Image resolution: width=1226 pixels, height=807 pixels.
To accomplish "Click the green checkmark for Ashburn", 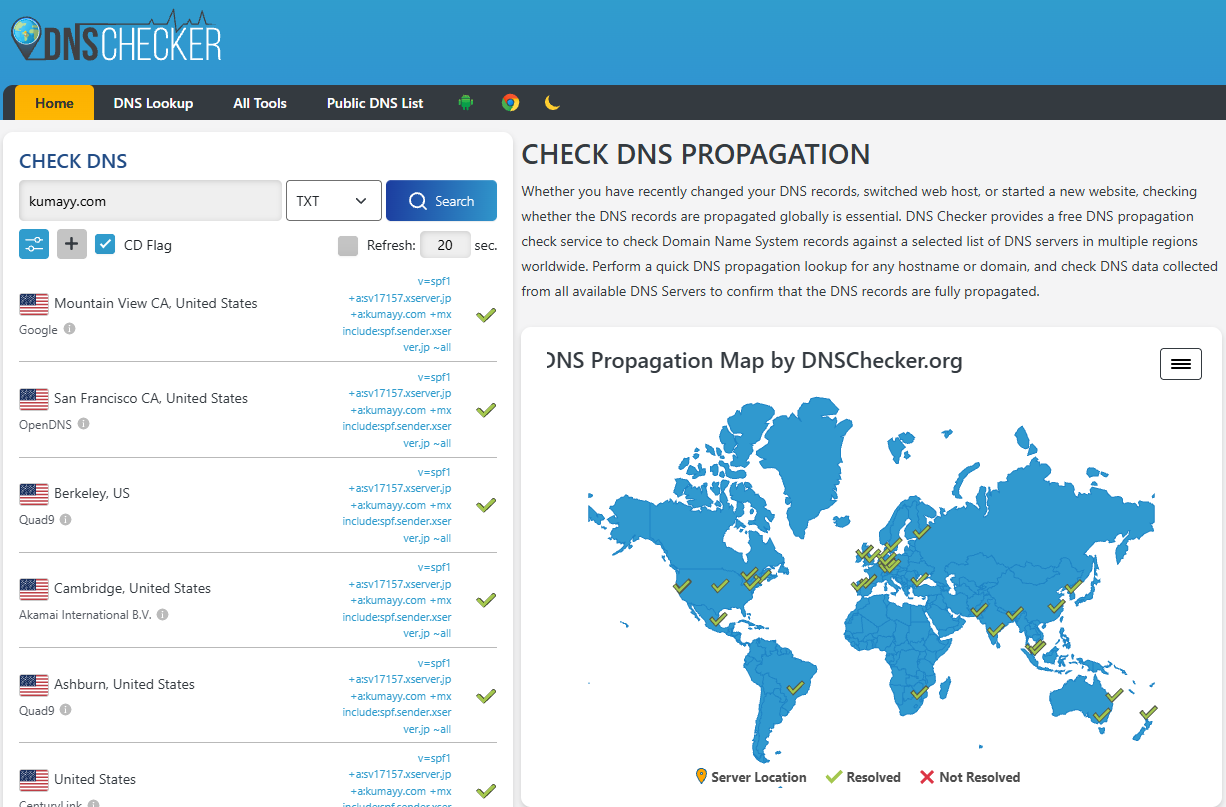I will click(486, 696).
